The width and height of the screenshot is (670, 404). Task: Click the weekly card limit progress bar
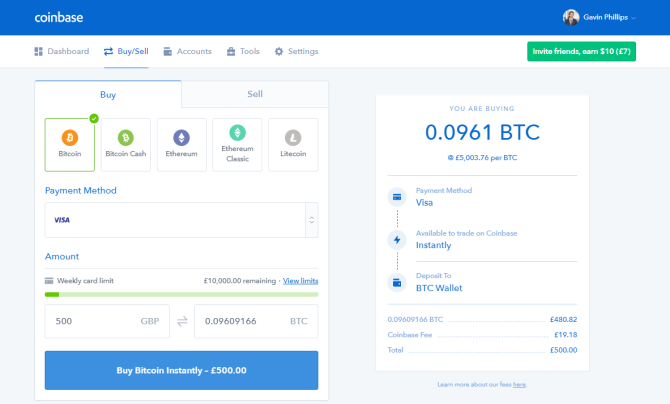[x=182, y=295]
